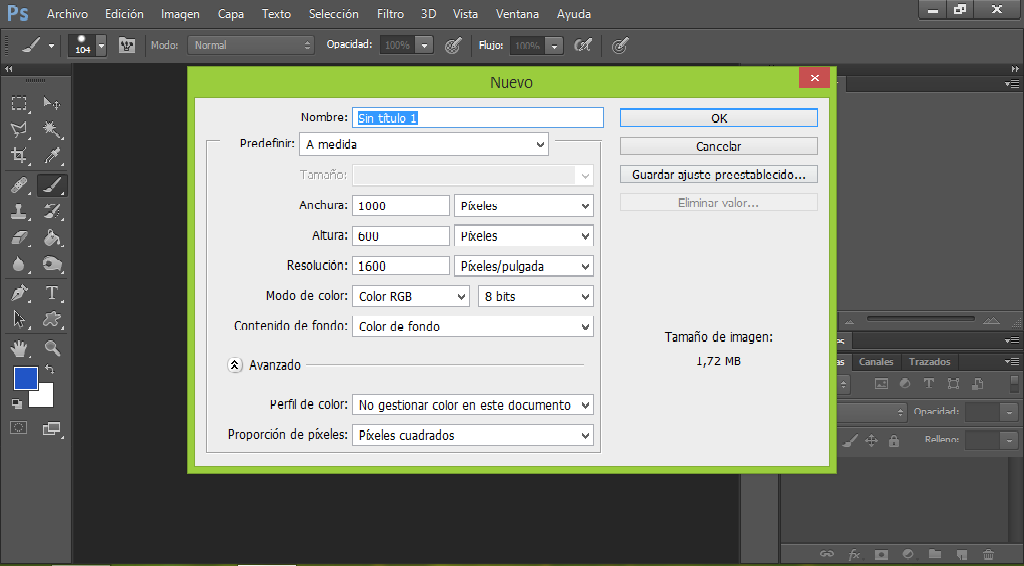Swap foreground and background colors
Image resolution: width=1024 pixels, height=566 pixels.
pos(50,370)
